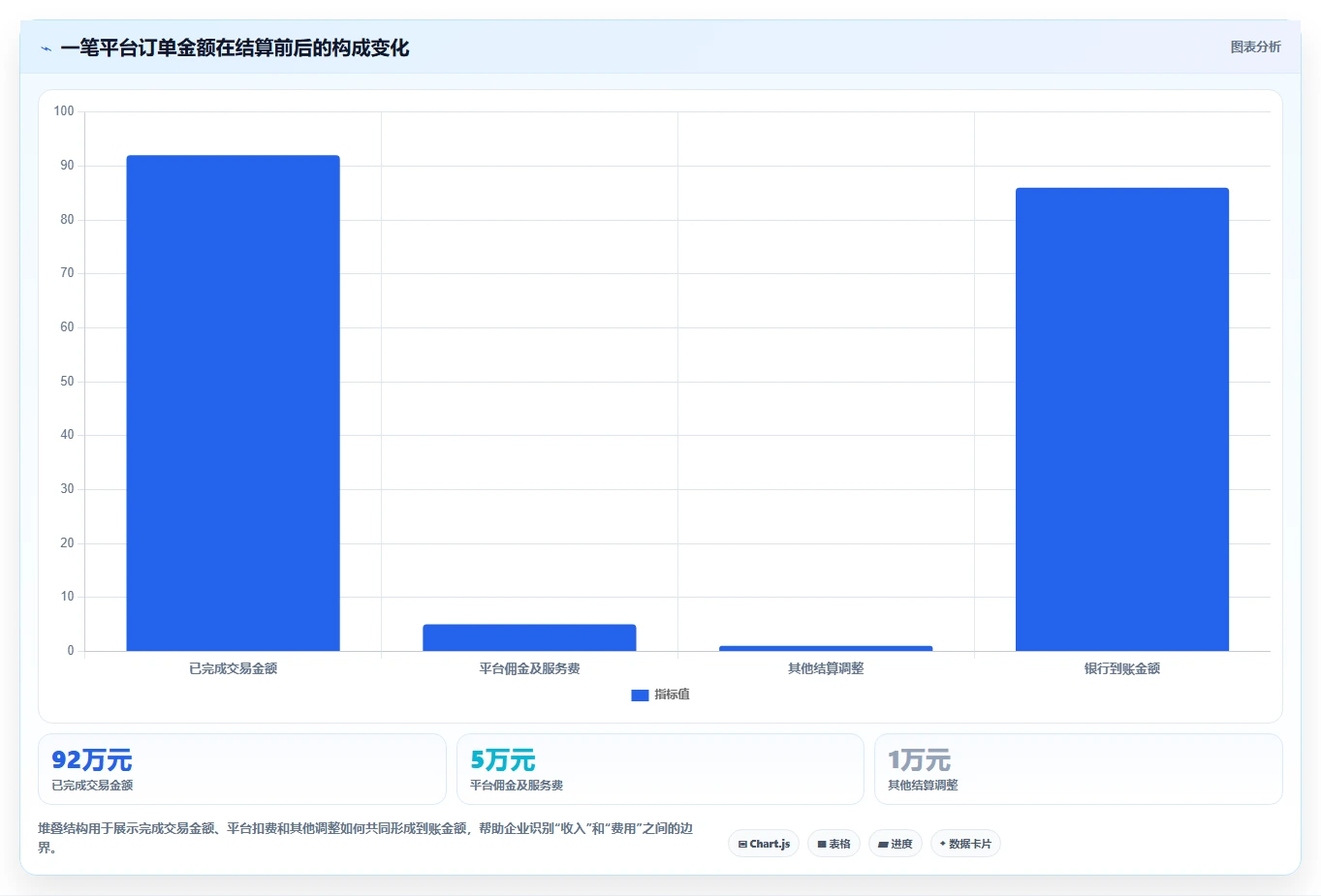
Task: Click the 其他结算调整 bar in the chart
Action: [x=826, y=648]
